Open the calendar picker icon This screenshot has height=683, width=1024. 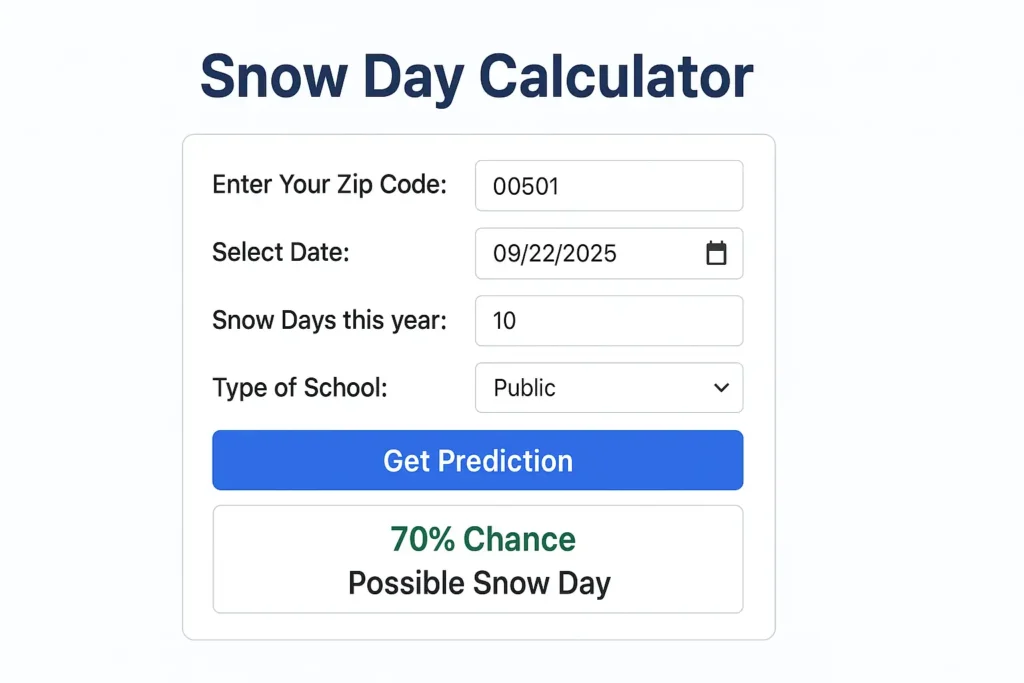coord(716,253)
